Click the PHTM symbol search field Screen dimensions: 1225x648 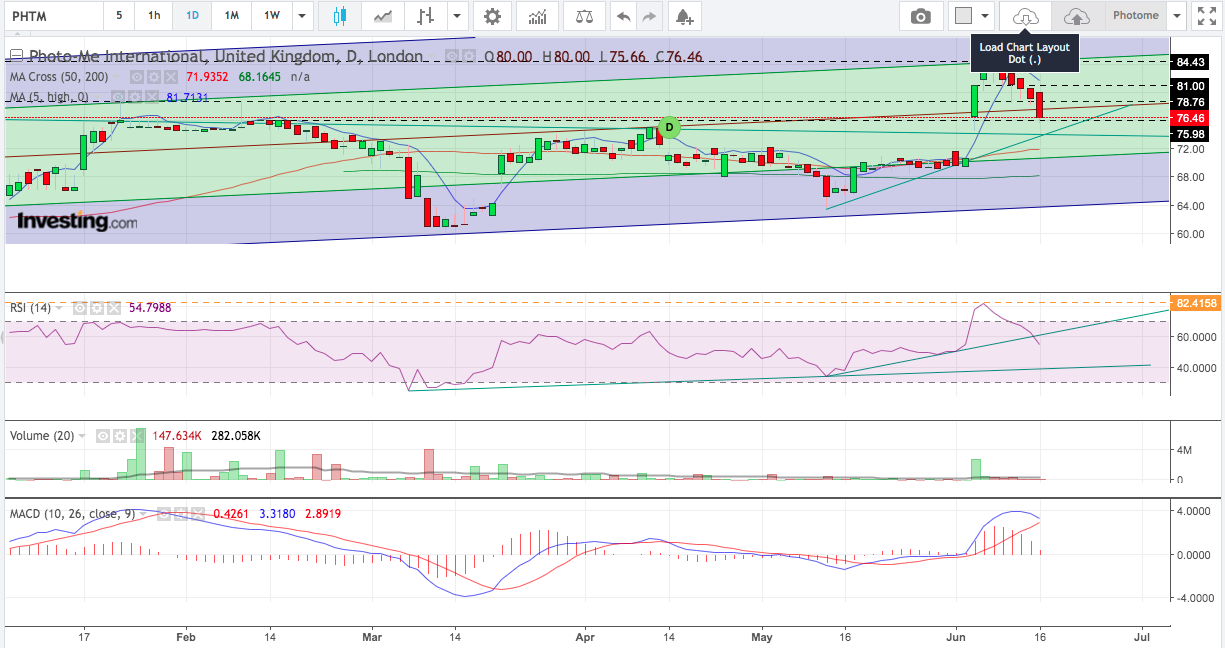coord(52,16)
